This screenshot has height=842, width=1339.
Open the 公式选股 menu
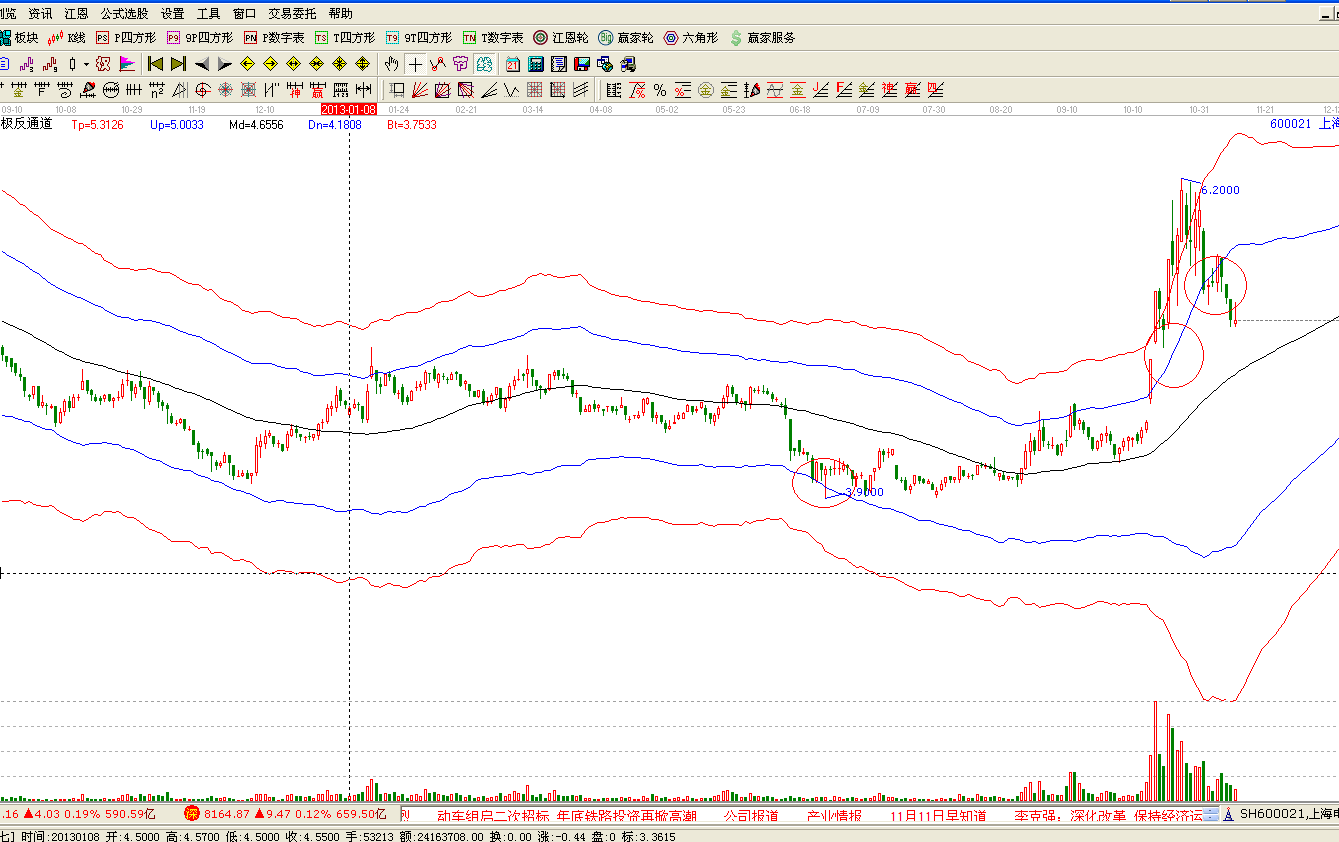point(124,13)
